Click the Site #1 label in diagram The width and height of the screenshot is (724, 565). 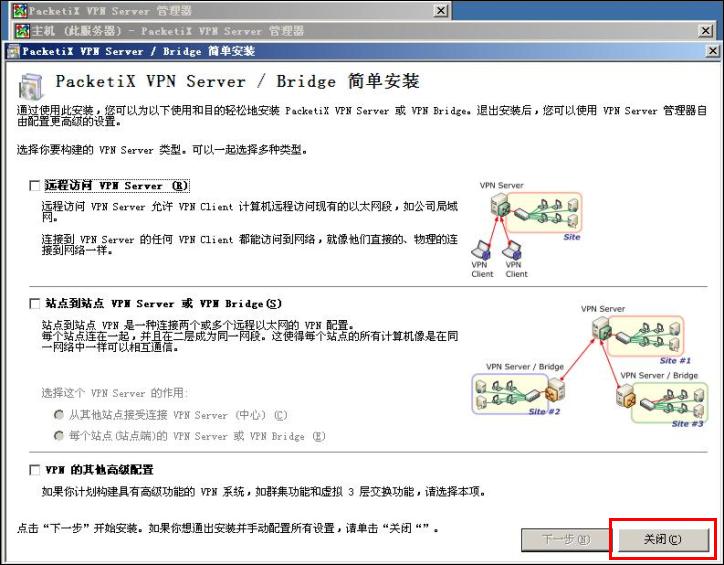click(x=675, y=361)
